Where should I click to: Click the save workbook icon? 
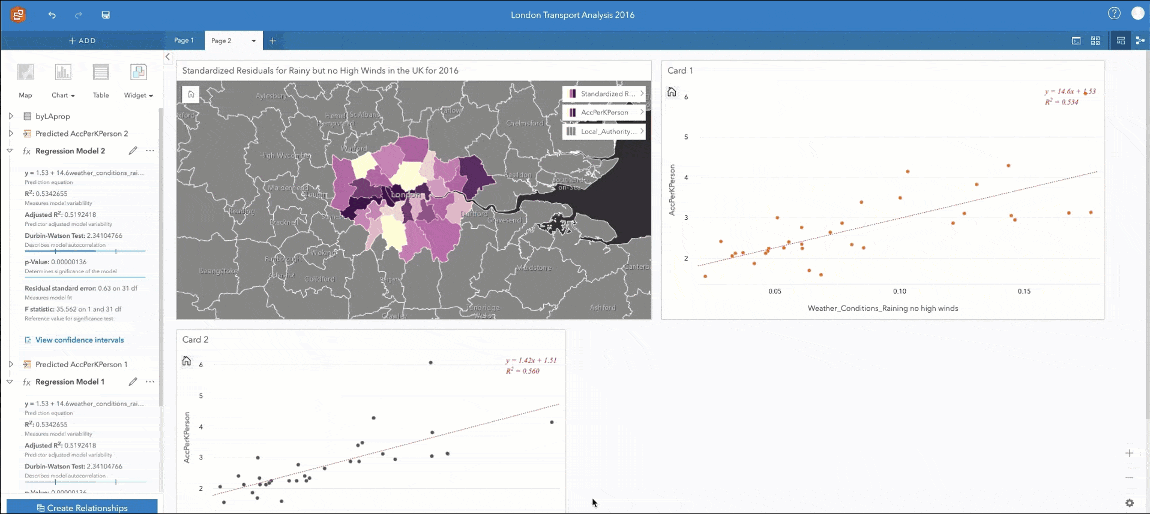coord(106,15)
